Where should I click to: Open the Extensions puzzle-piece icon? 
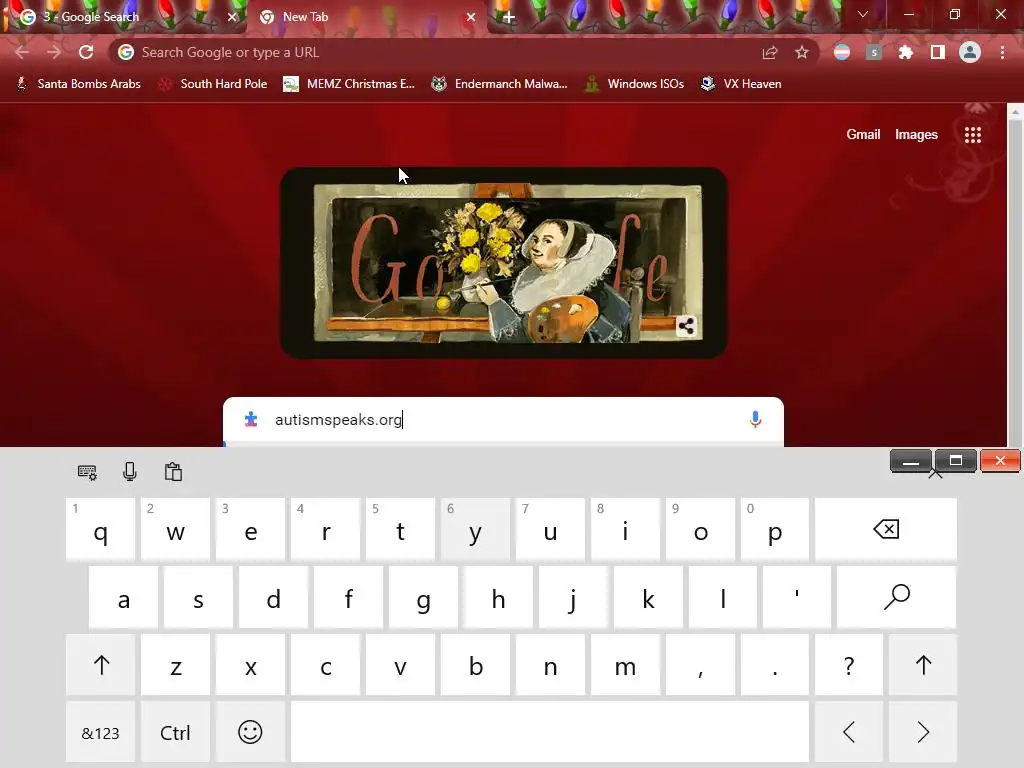(x=906, y=52)
